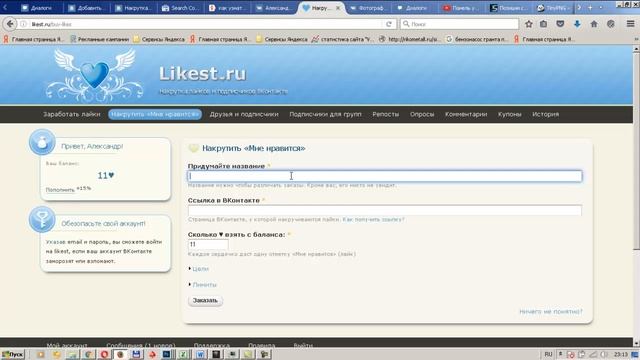The height and width of the screenshot is (360, 640).
Task: Open Накрутить «Мне нравится» menu item
Action: (155, 114)
